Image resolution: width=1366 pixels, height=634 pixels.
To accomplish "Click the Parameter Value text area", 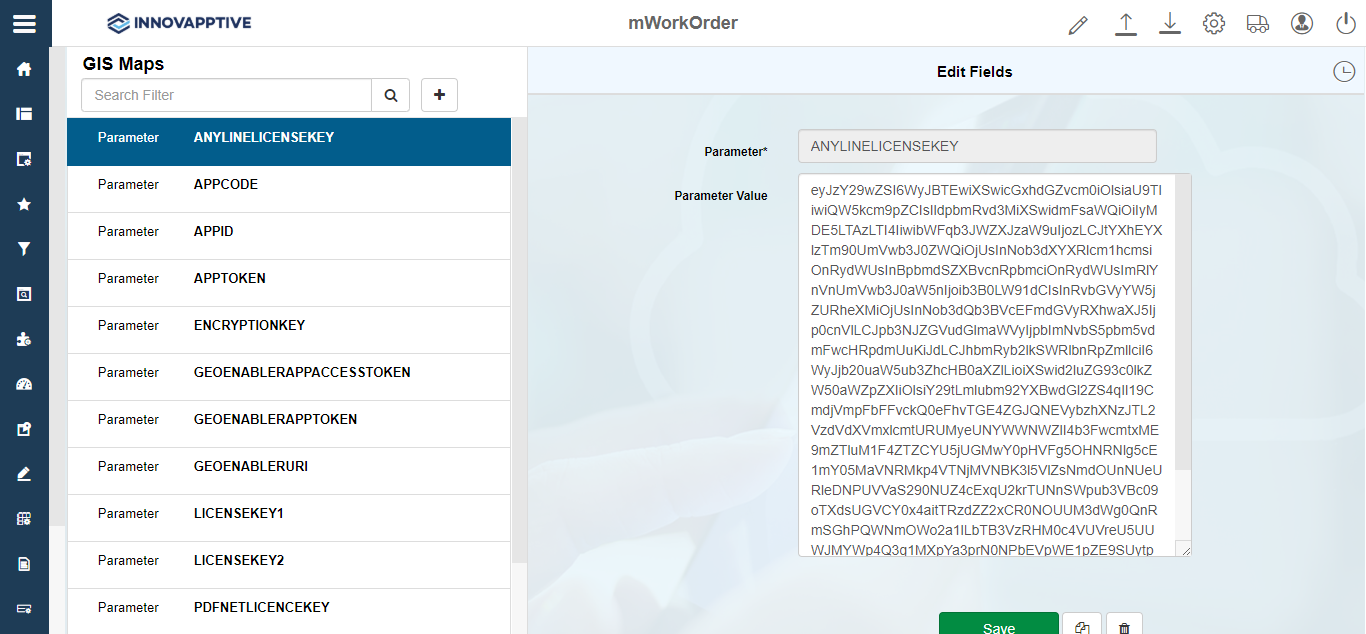I will 987,365.
